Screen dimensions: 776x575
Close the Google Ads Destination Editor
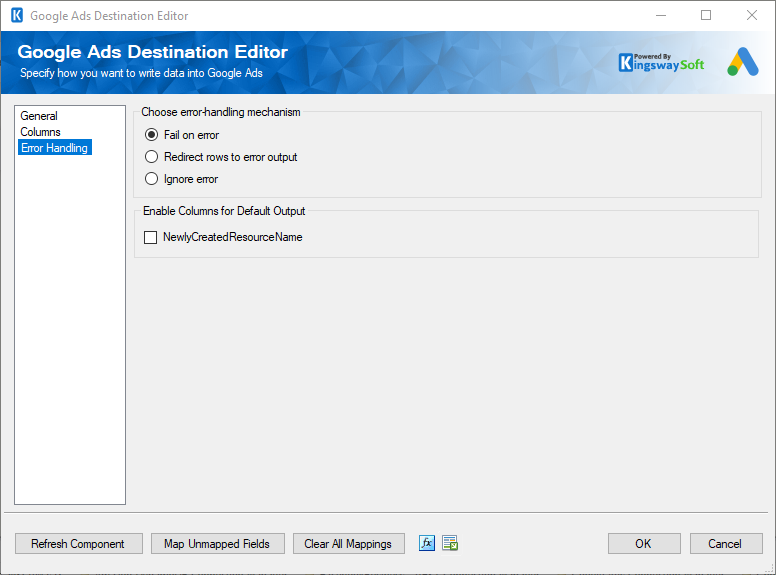coord(752,15)
